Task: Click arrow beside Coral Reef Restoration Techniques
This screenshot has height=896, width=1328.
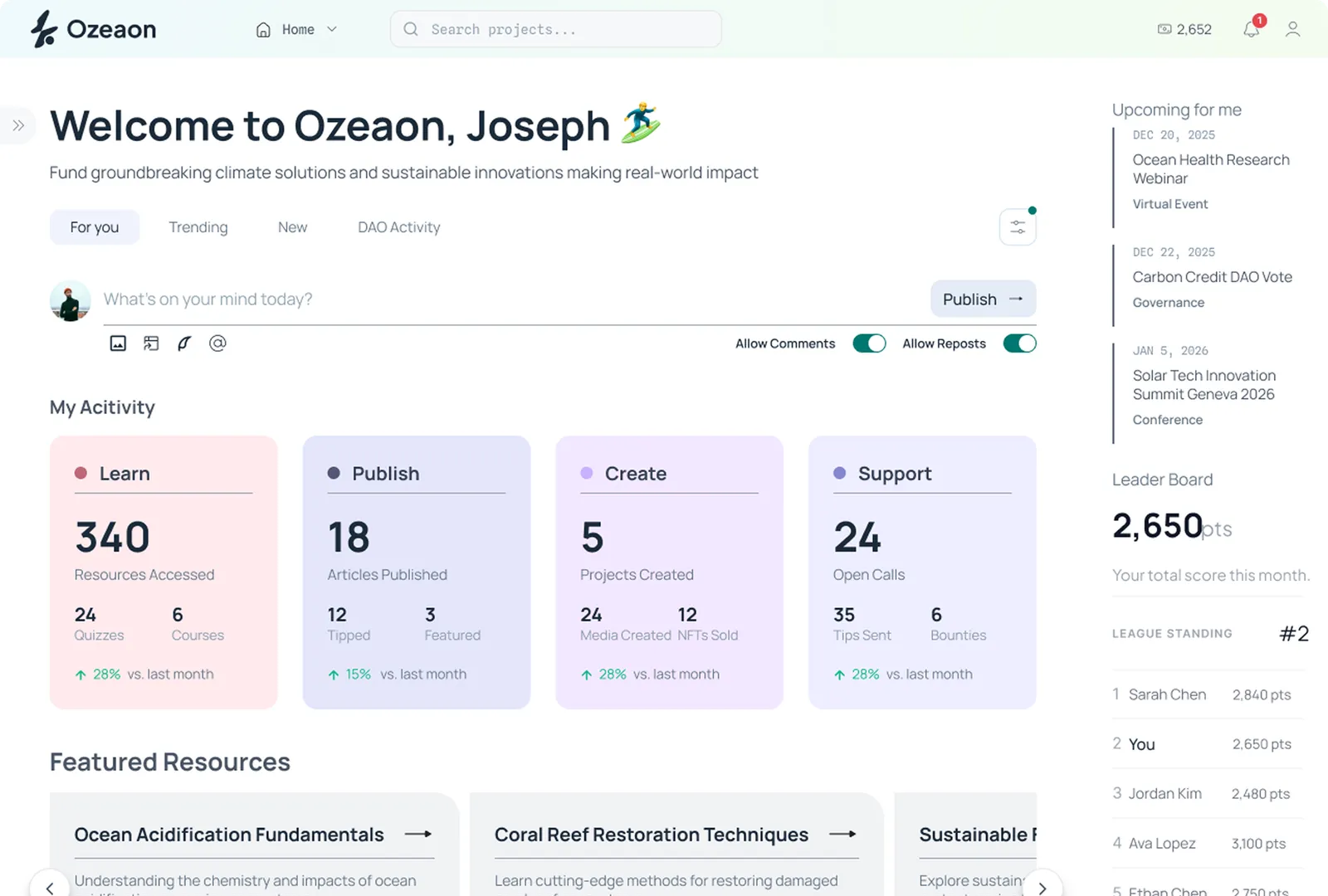Action: click(842, 835)
